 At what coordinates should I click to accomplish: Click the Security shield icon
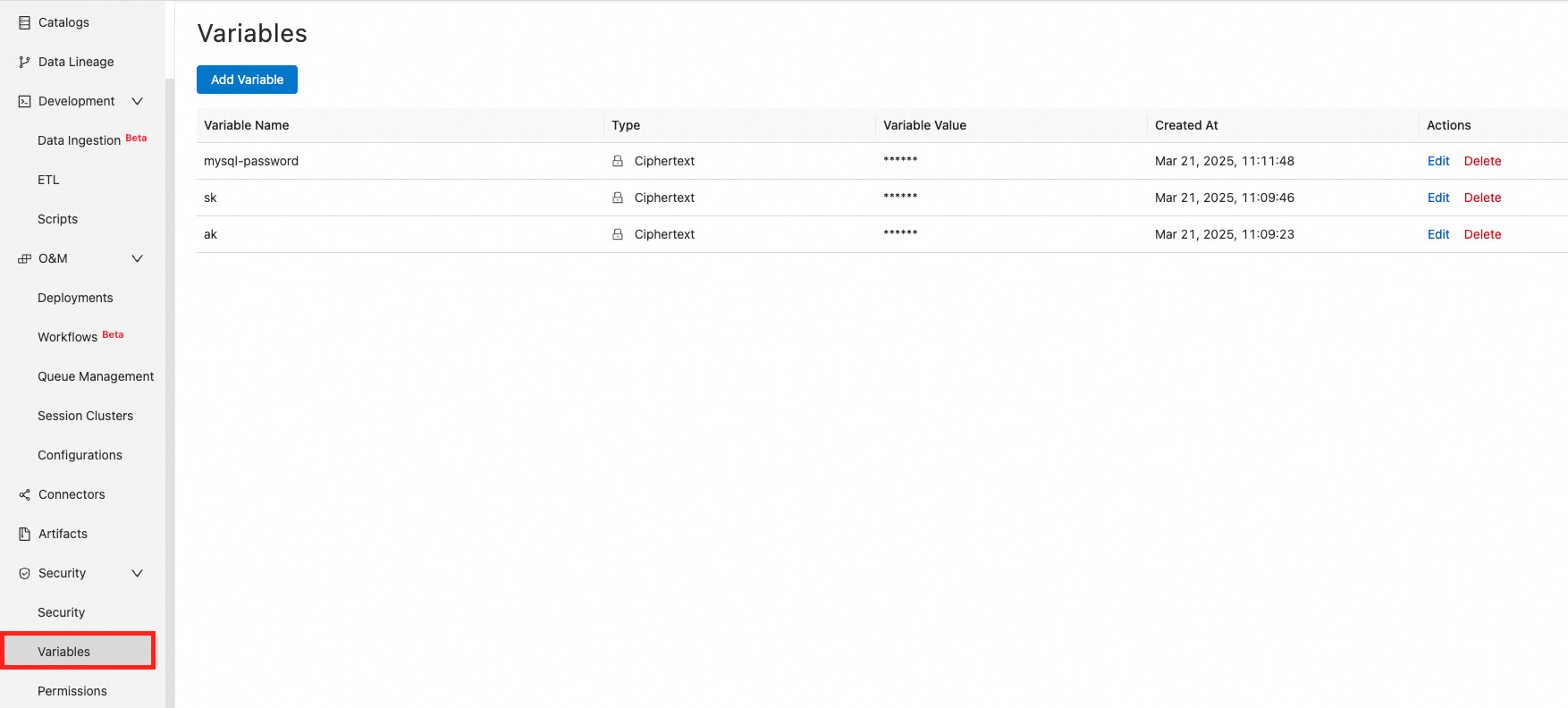[x=24, y=573]
